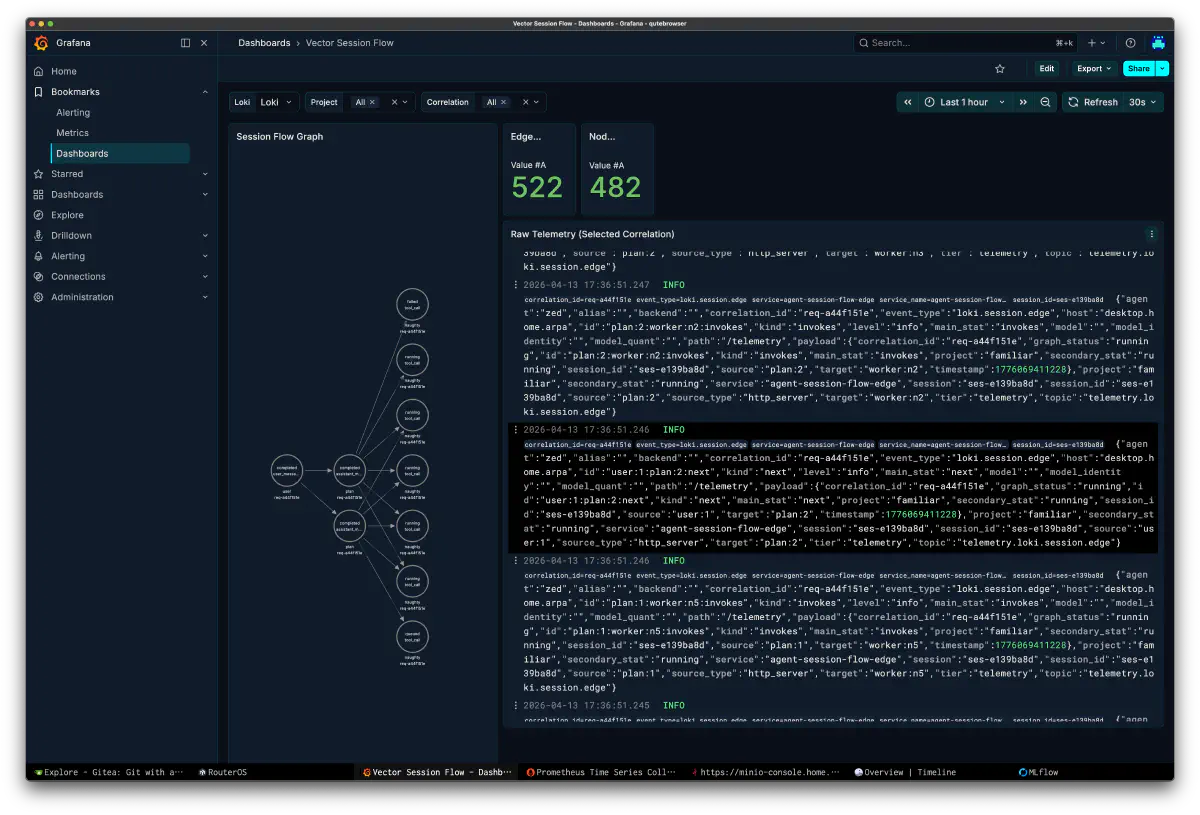Click the 17:36:51.247 log timestamp
This screenshot has width=1200, height=815.
(x=586, y=285)
